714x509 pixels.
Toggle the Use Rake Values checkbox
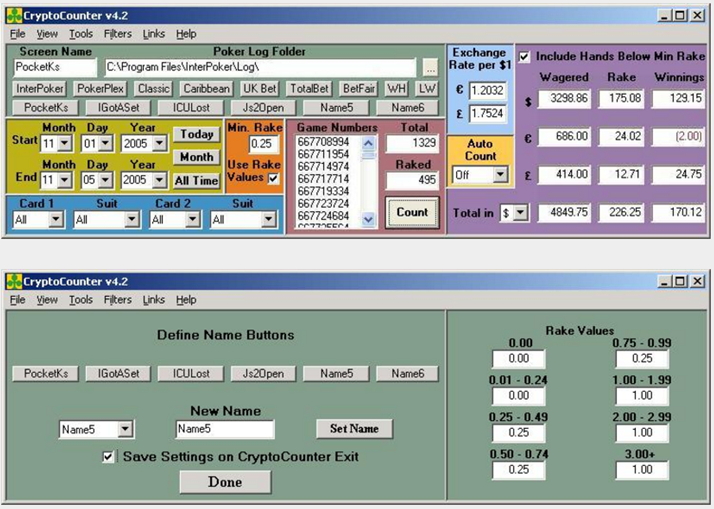(273, 178)
